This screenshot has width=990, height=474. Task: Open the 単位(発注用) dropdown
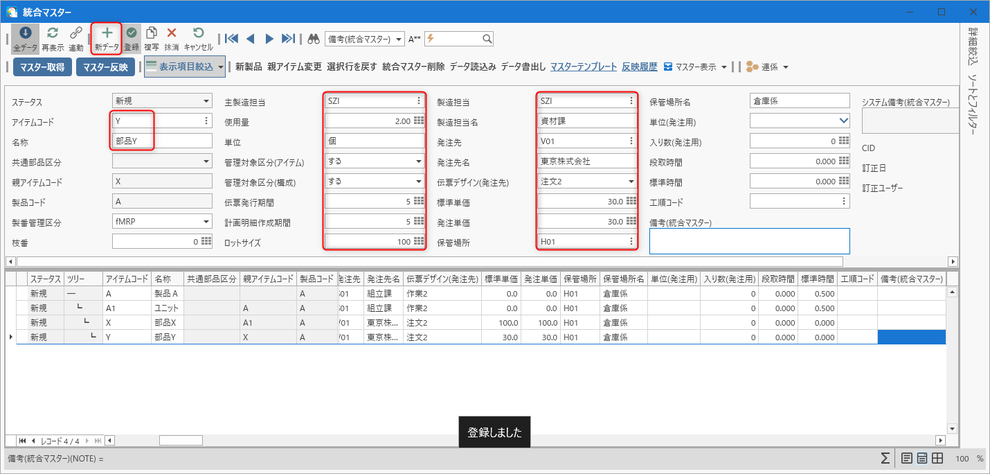[844, 121]
